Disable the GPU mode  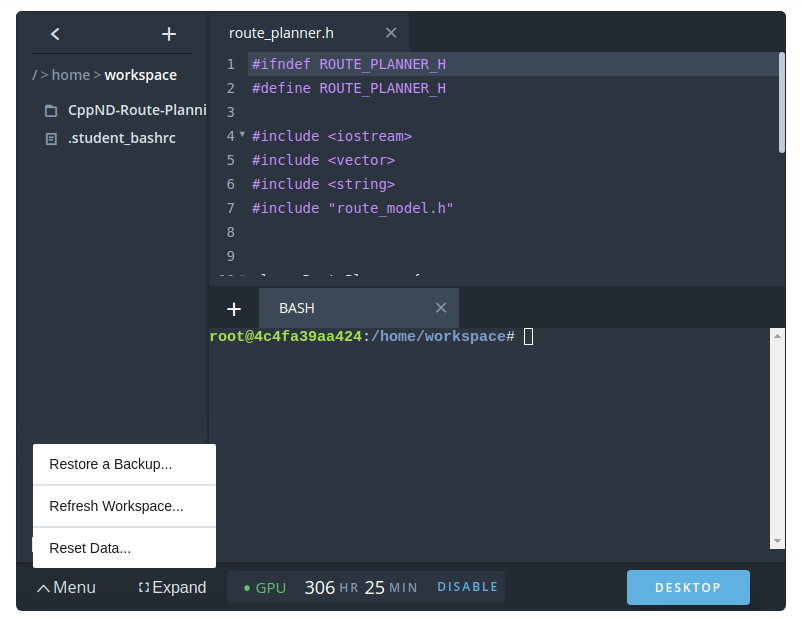467,587
